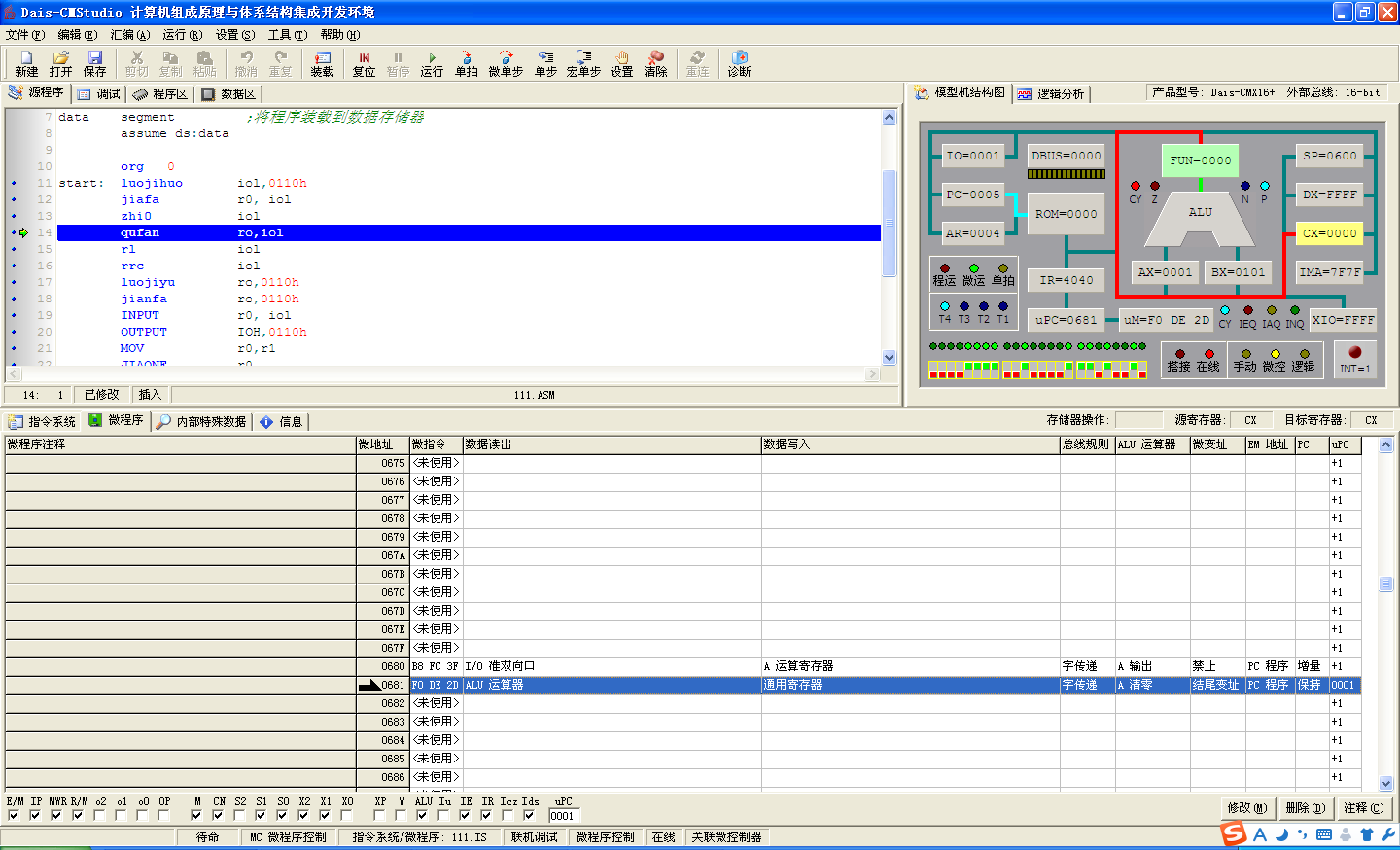This screenshot has height=850, width=1400.
Task: Click the FUN=0000 box in diagram
Action: pos(1201,160)
